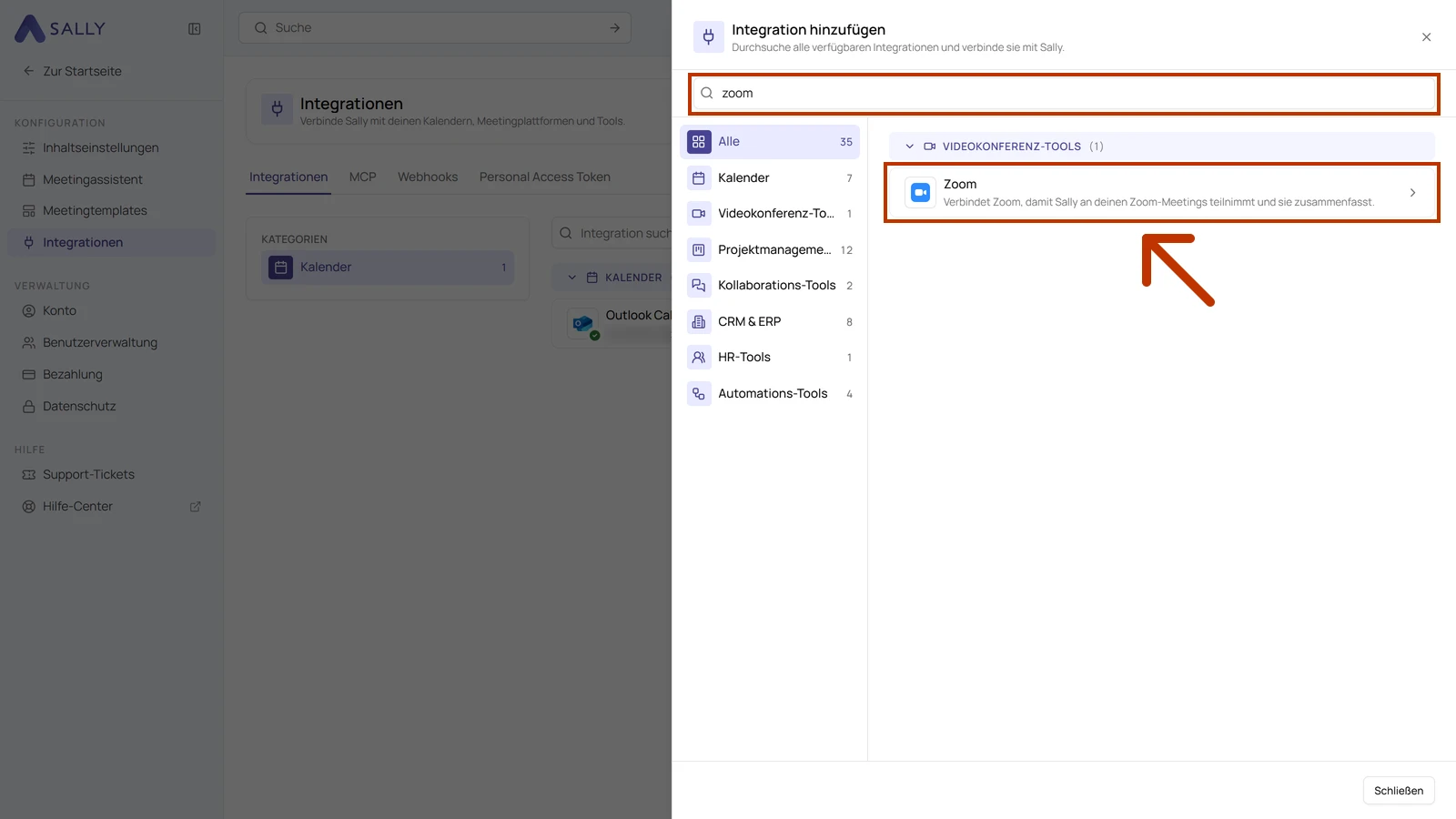Select the CRM & ERP category
Viewport: 1456px width, 819px height.
[x=770, y=322]
